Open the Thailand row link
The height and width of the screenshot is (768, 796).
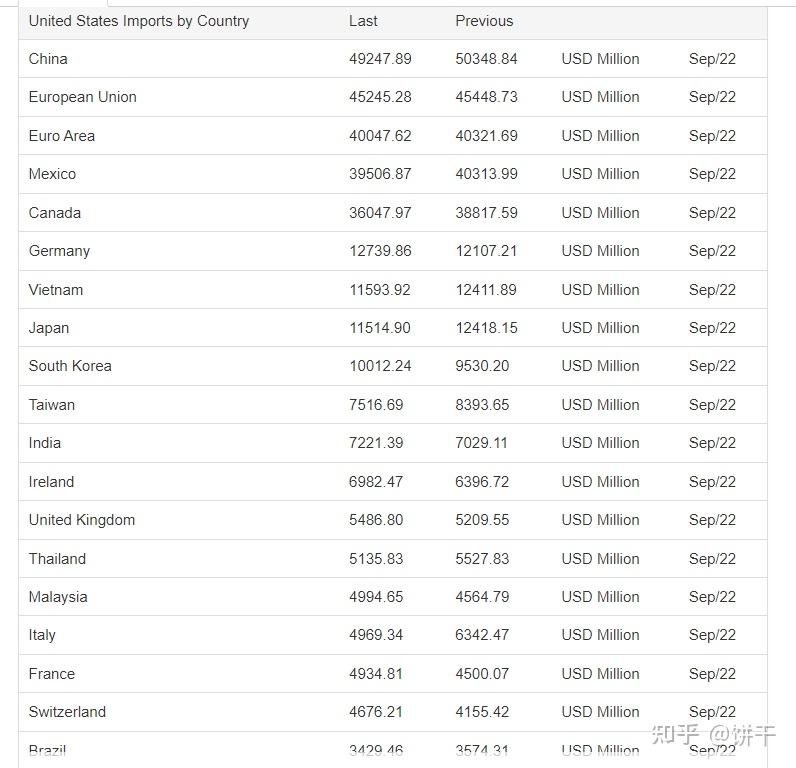pos(57,559)
